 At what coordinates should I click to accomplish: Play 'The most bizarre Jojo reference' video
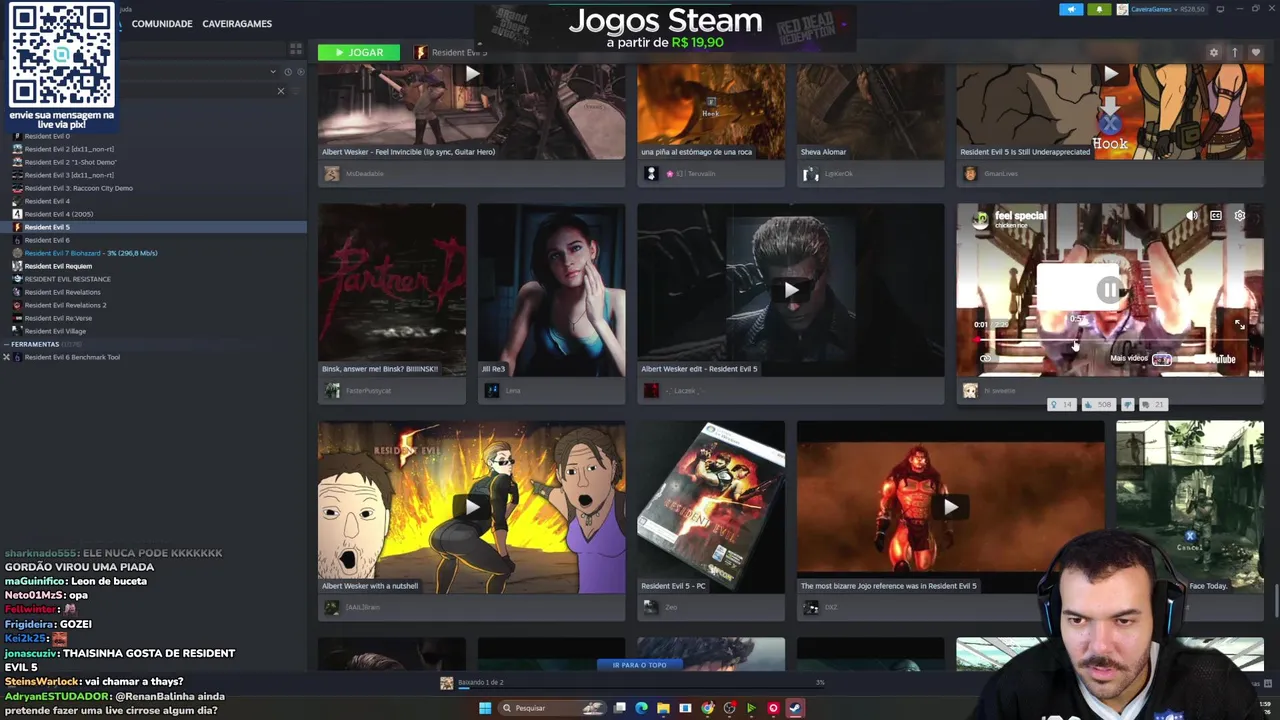click(950, 507)
